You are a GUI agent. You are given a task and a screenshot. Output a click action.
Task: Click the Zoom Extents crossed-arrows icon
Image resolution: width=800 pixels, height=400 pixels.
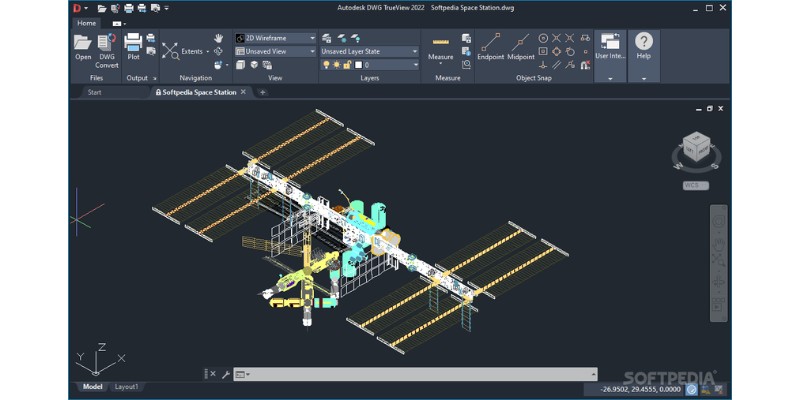170,51
